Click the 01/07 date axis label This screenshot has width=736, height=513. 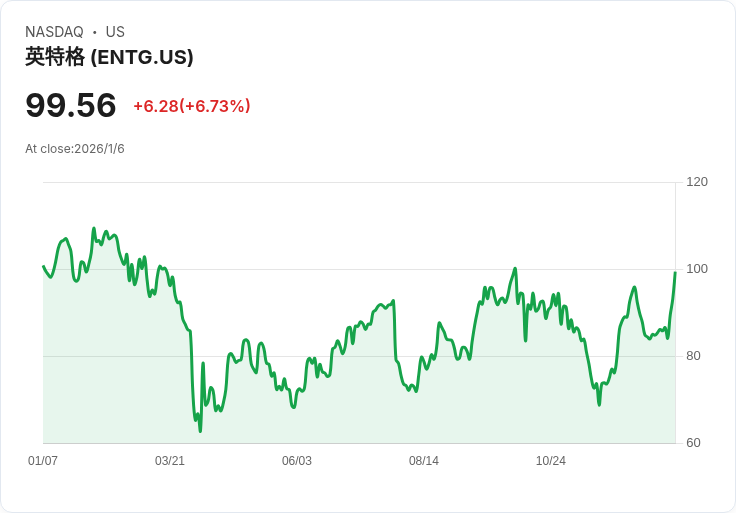click(43, 461)
